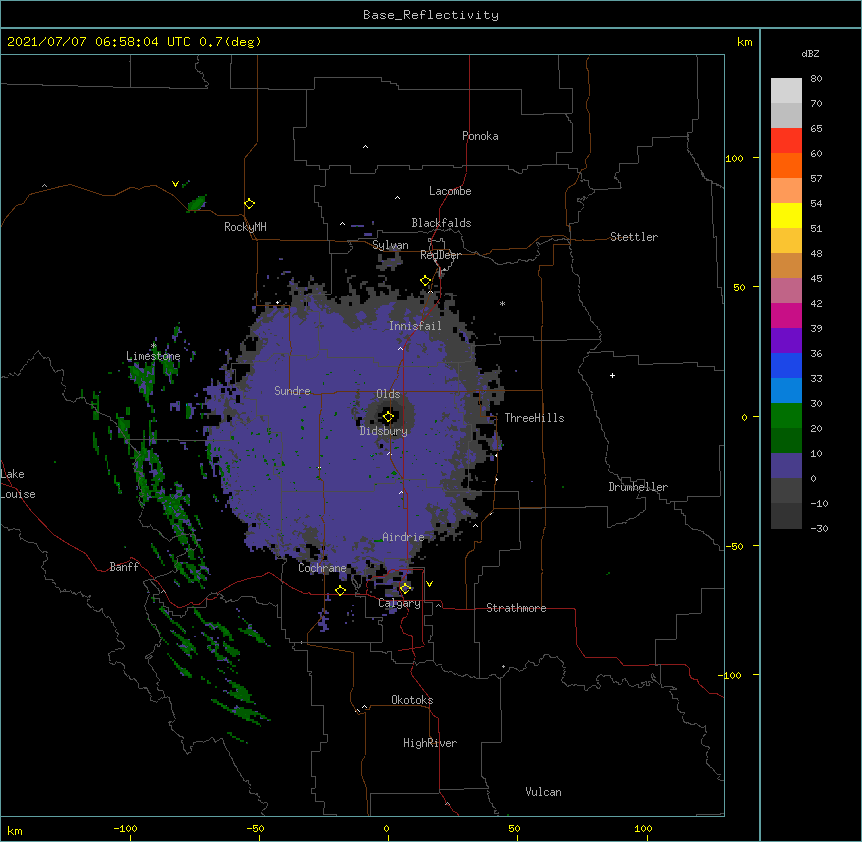Click the white asterisk marker above Limestone
The image size is (862, 842).
click(x=154, y=345)
